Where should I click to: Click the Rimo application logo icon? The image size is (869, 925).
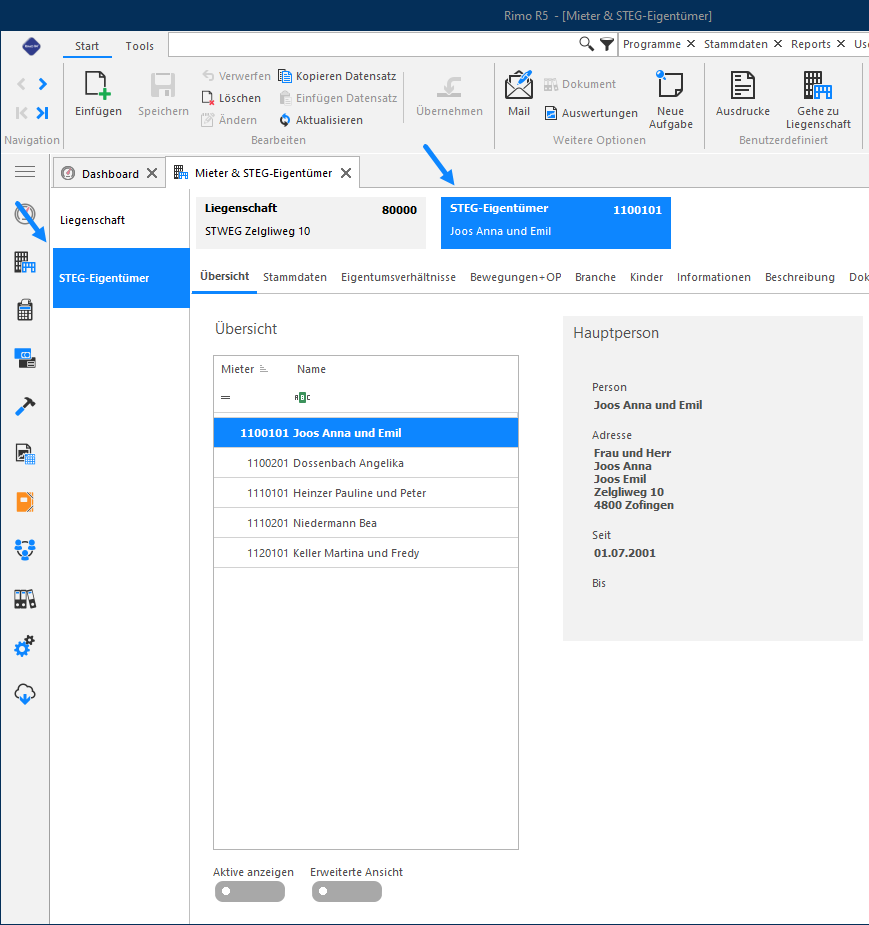point(31,46)
